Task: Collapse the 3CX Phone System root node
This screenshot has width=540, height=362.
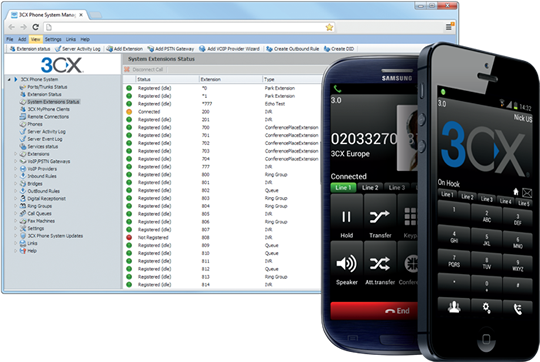Action: click(9, 80)
